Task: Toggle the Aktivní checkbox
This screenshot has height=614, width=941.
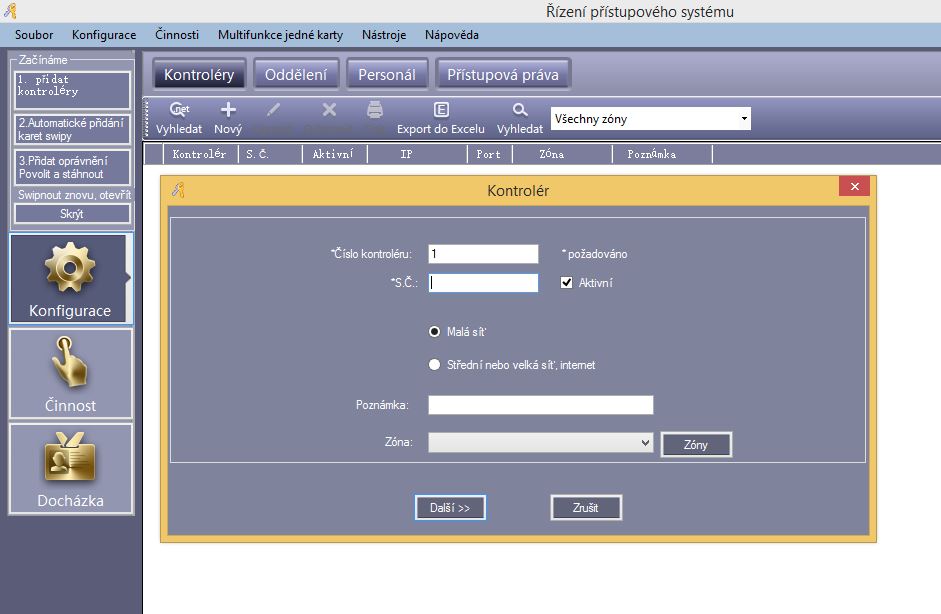Action: 567,283
